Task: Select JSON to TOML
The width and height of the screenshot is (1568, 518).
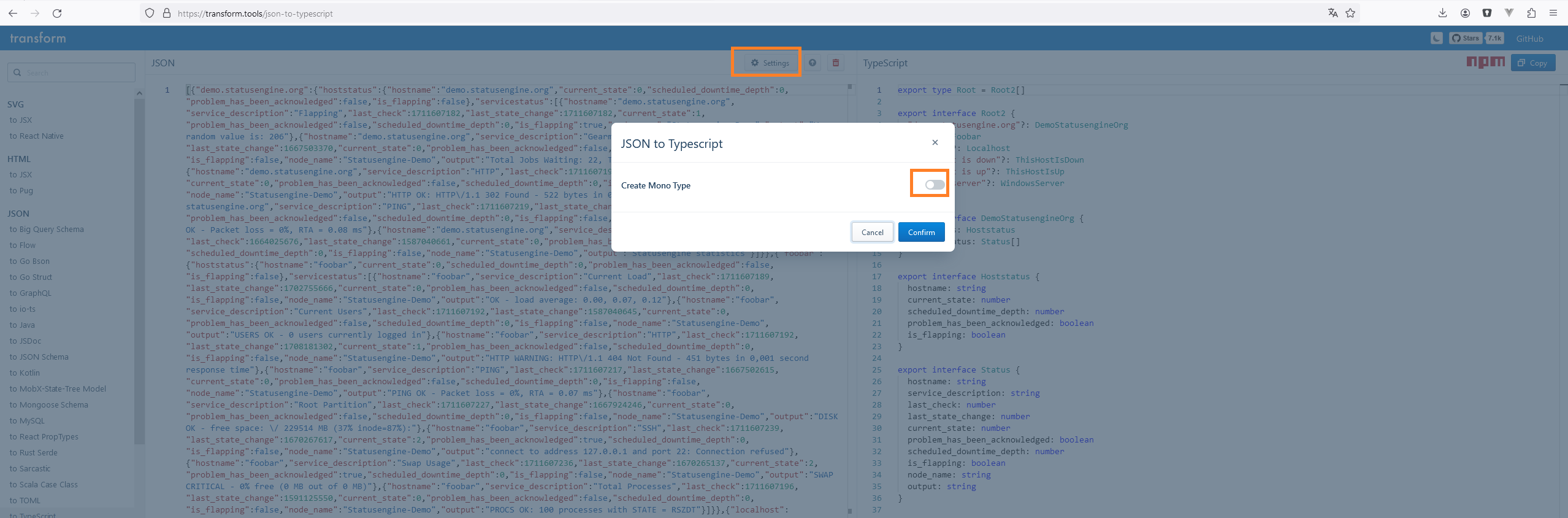Action: (25, 500)
